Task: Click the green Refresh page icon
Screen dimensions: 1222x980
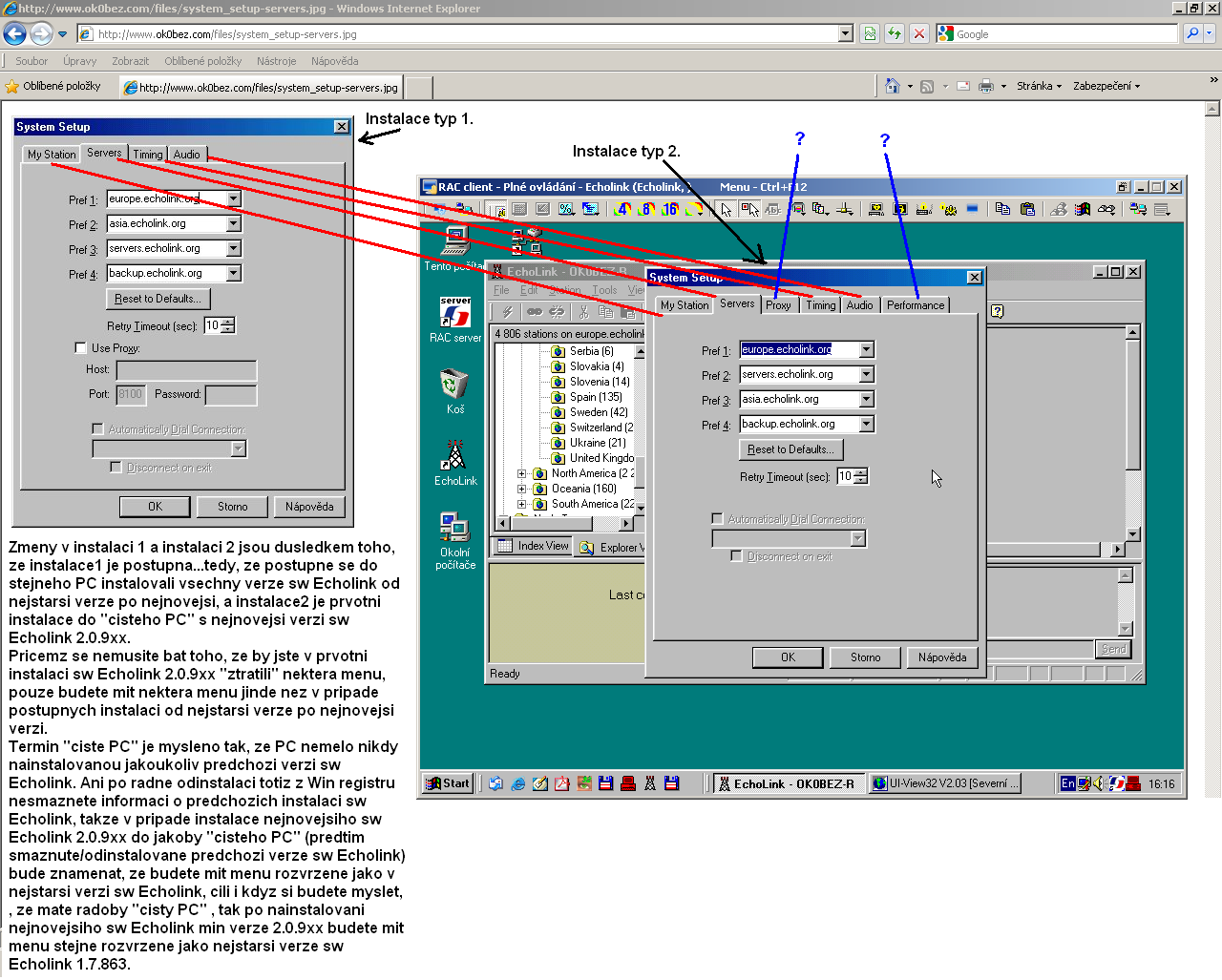Action: pos(895,33)
